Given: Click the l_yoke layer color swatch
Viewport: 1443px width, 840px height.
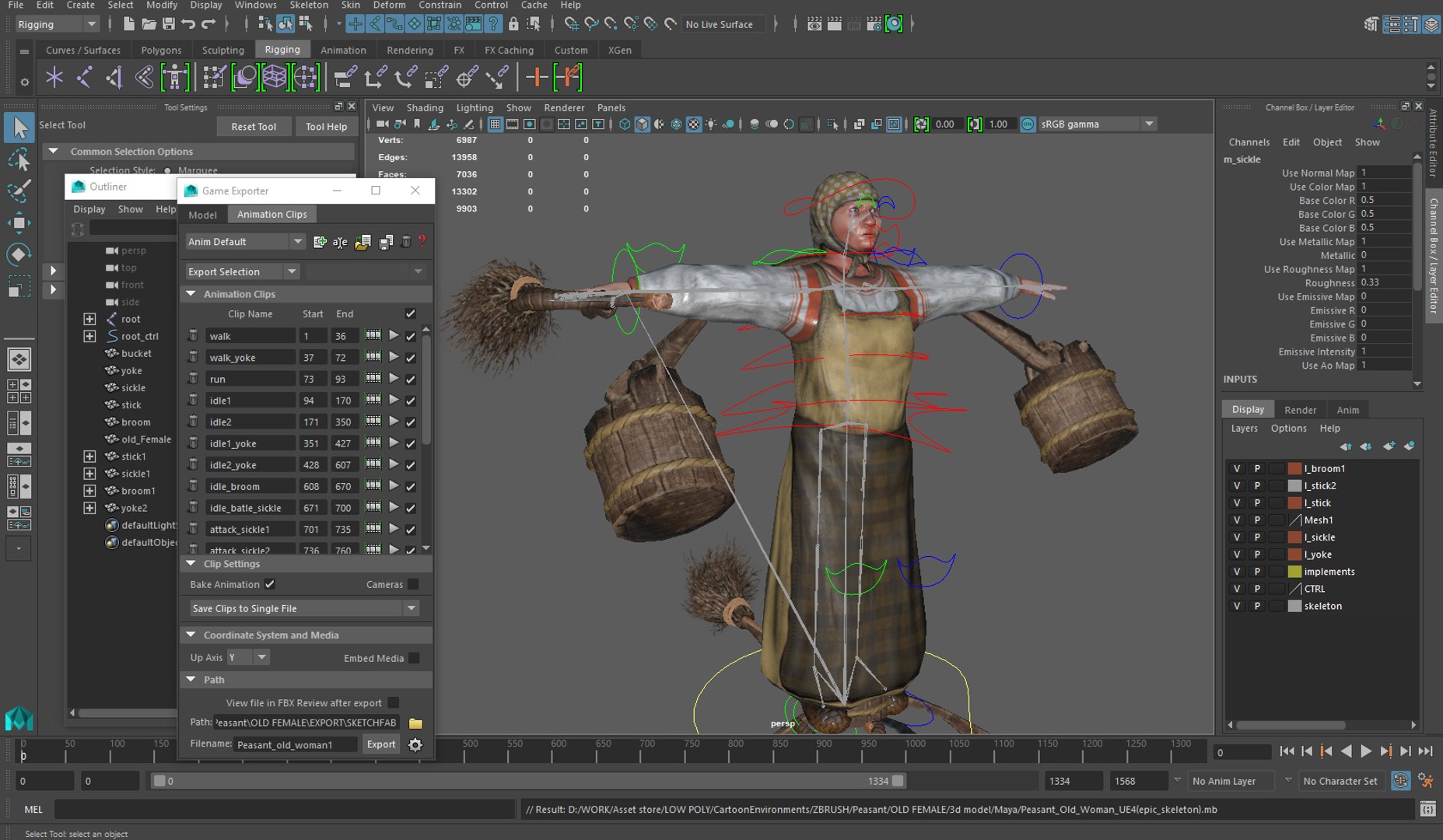Looking at the screenshot, I should (x=1295, y=555).
